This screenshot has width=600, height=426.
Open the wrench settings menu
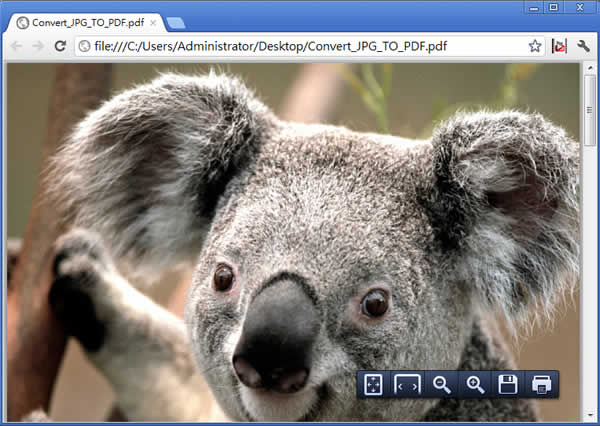[x=583, y=46]
